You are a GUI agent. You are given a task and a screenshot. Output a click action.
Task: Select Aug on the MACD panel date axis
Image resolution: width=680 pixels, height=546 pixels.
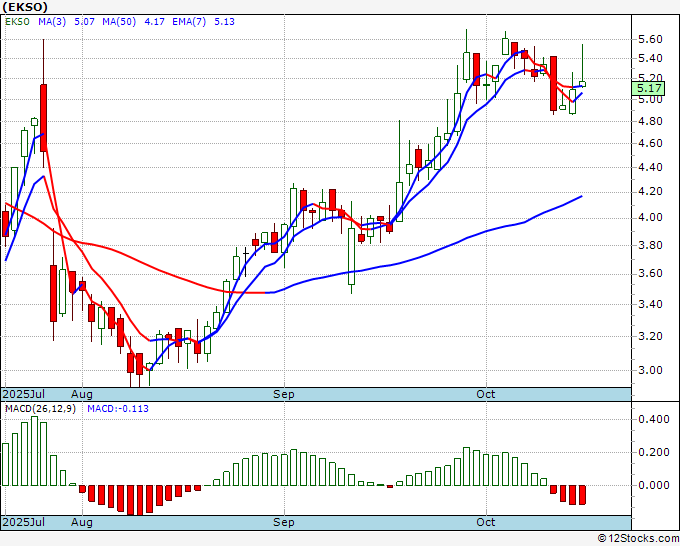coord(82,523)
